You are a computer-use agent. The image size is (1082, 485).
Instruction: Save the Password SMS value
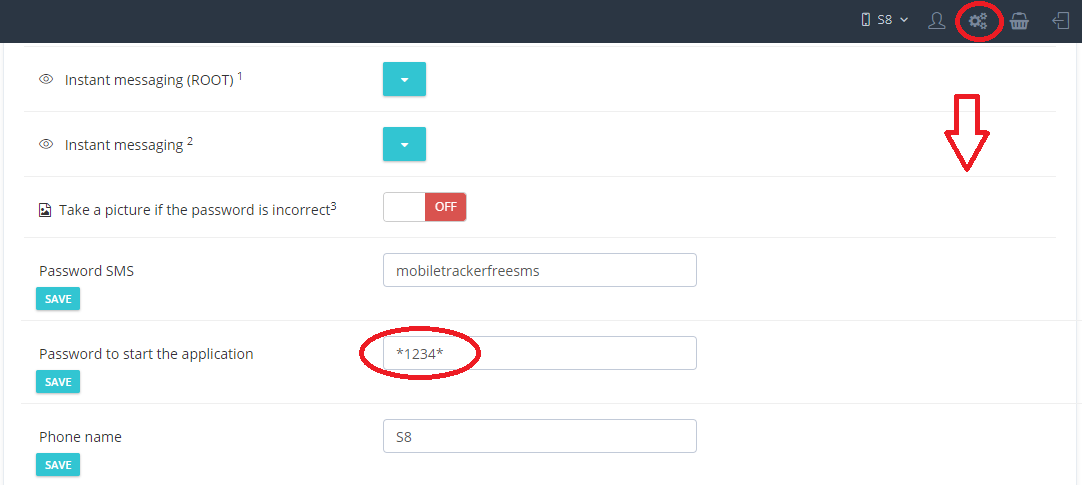click(x=58, y=299)
